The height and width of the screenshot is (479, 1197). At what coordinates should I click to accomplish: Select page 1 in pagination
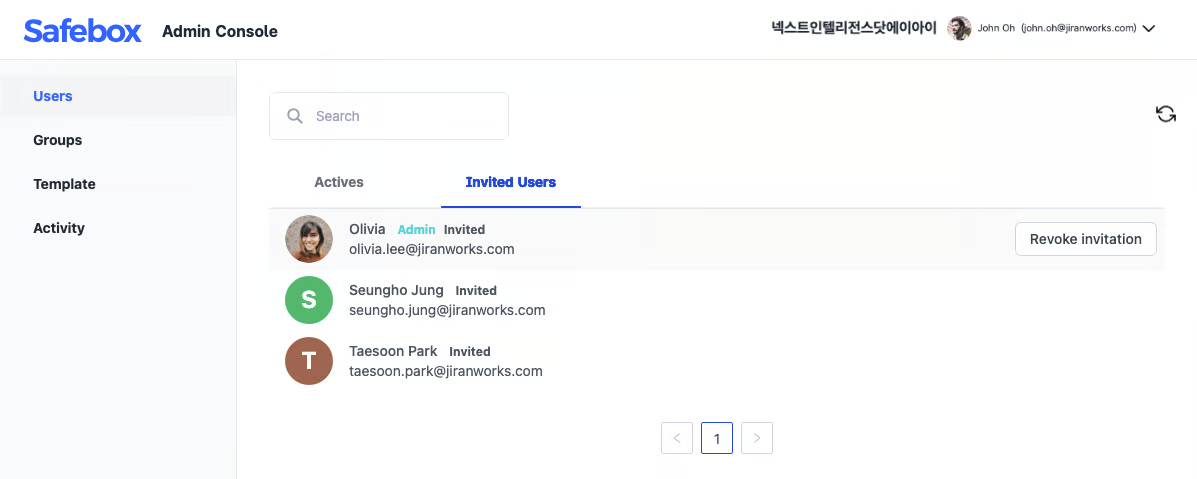(717, 438)
